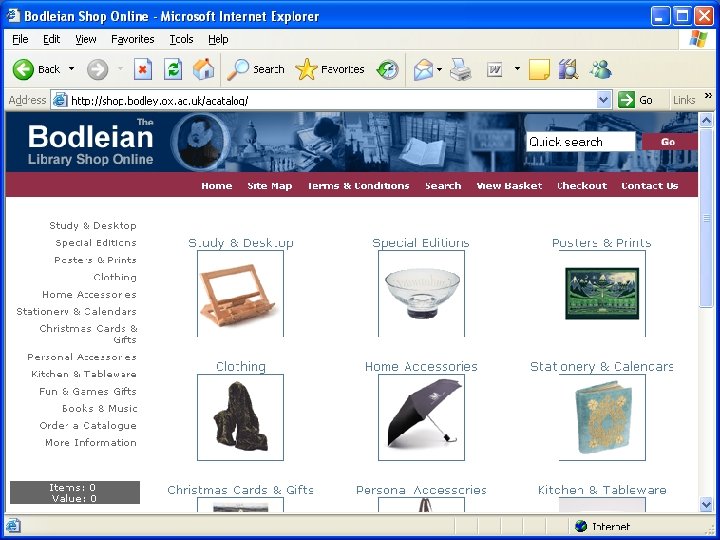Open the Edit menu
The width and height of the screenshot is (720, 540).
click(x=51, y=39)
